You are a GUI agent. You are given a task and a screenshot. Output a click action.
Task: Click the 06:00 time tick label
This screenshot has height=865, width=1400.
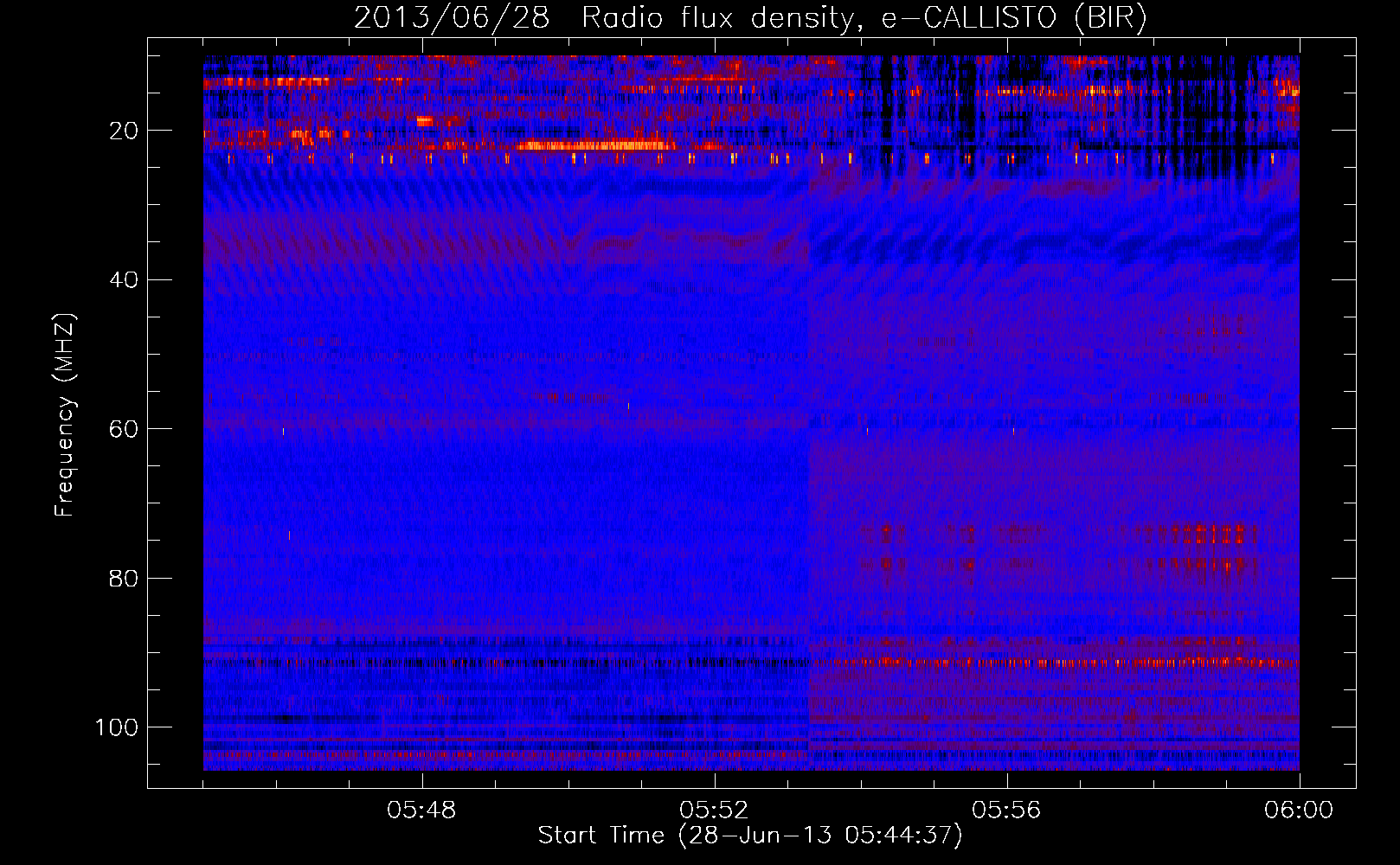click(1299, 811)
